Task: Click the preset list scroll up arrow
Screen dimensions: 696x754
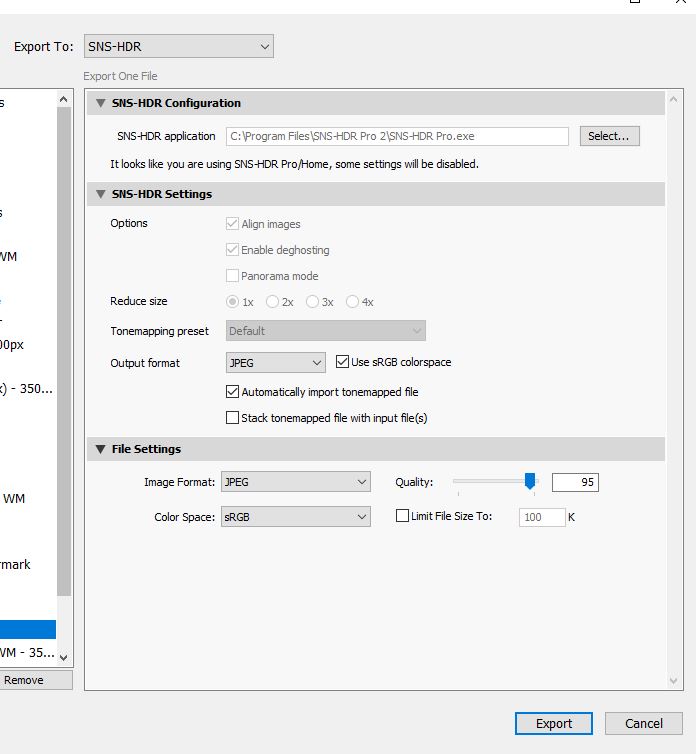Action: pos(63,100)
